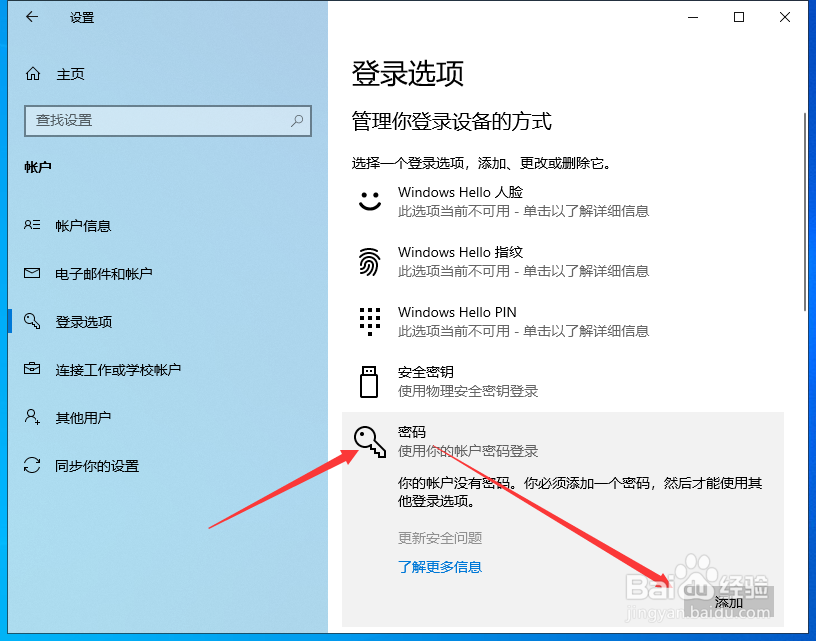
Task: Click the 使用物理安全密钥登录 description
Action: point(468,391)
